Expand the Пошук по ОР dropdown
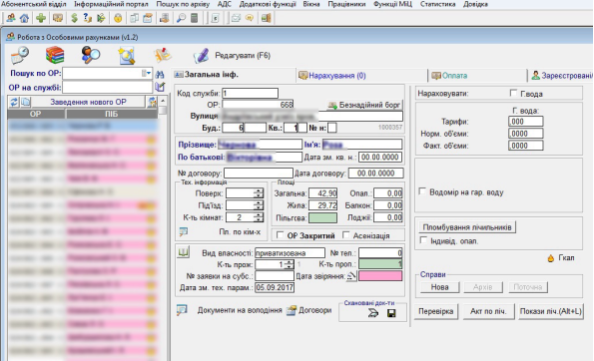Screen dimensions: 594x361 point(147,73)
